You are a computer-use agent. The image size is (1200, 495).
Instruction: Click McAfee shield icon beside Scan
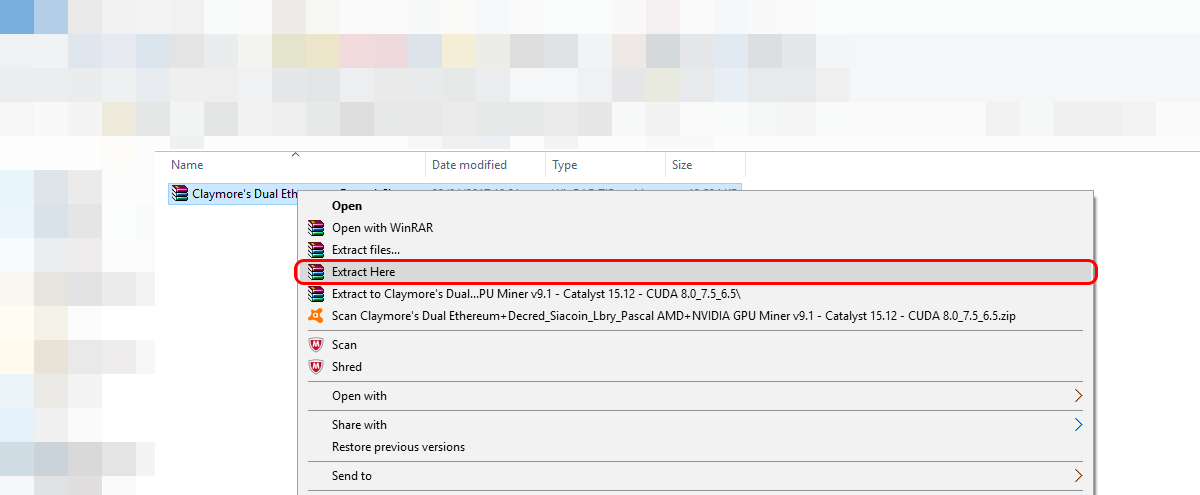pos(316,344)
